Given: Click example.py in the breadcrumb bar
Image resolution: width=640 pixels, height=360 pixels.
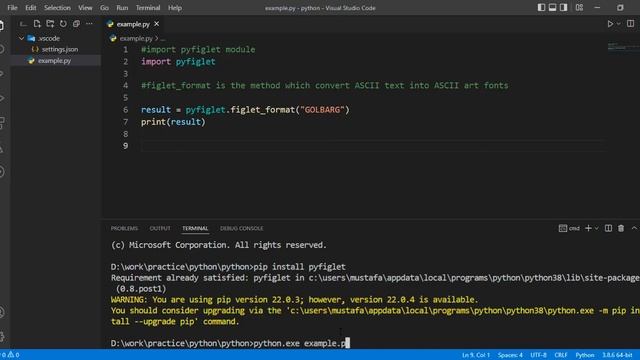Looking at the screenshot, I should [136, 38].
